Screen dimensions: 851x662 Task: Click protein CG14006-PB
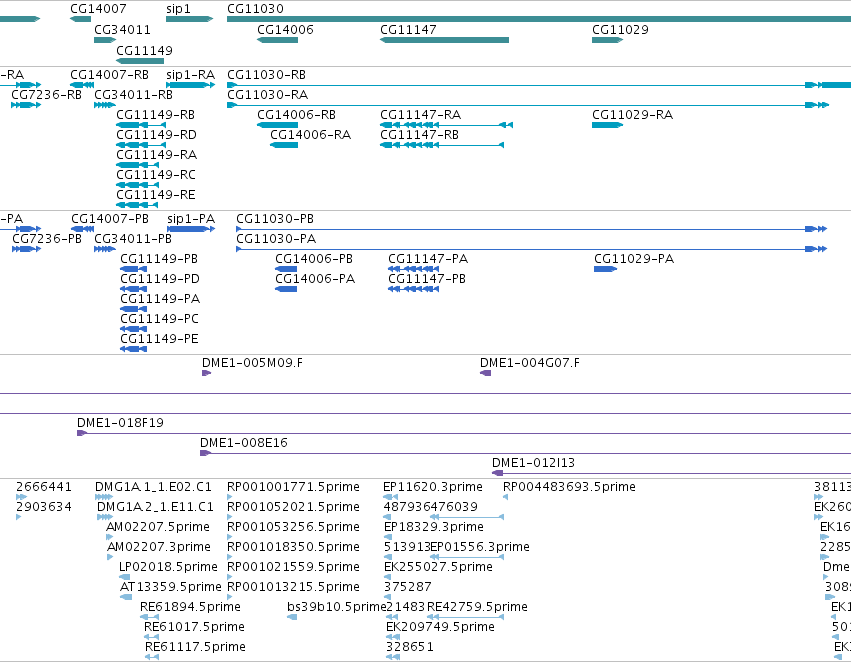pos(286,269)
